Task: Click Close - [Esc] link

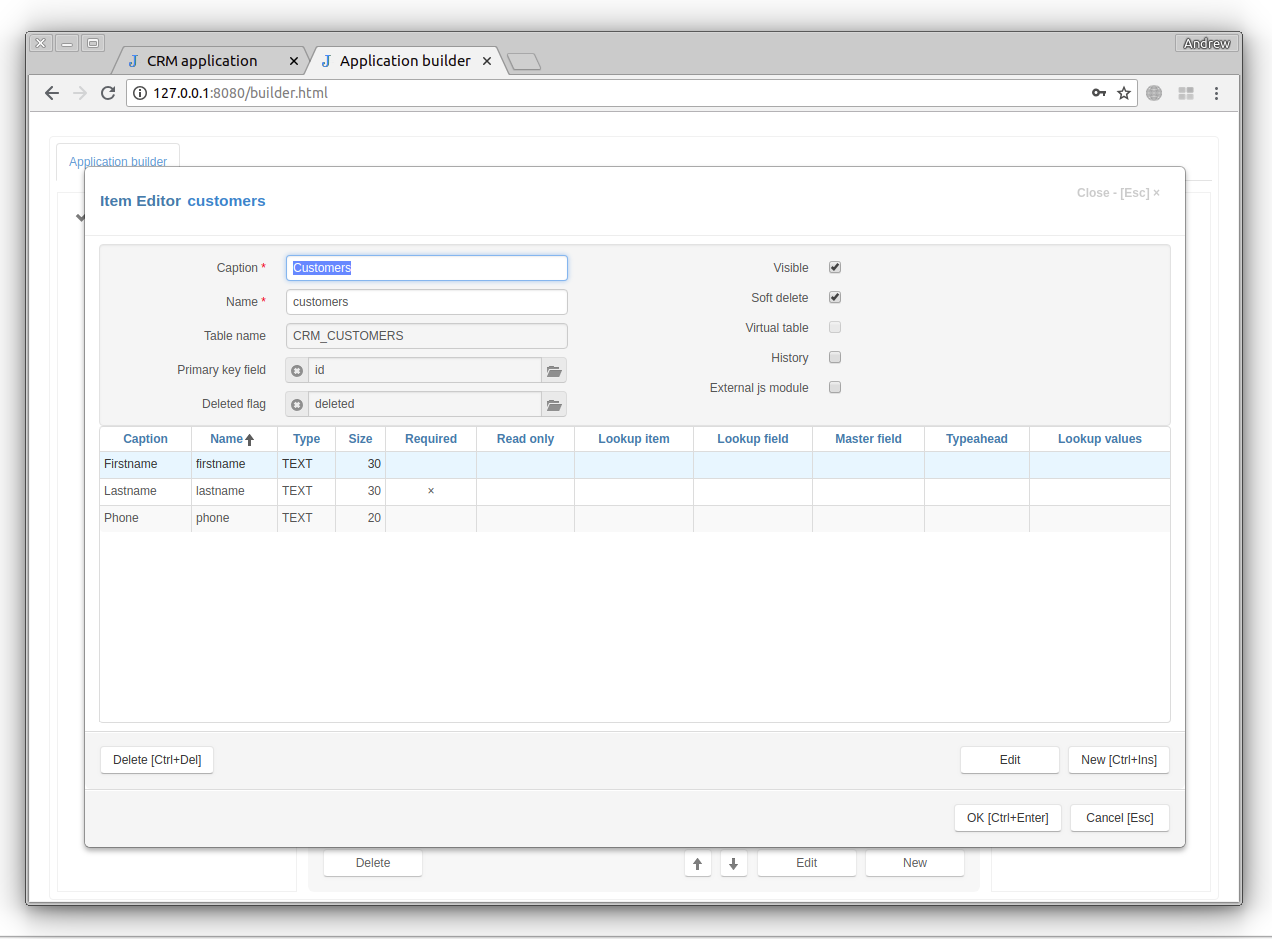Action: pyautogui.click(x=1118, y=193)
